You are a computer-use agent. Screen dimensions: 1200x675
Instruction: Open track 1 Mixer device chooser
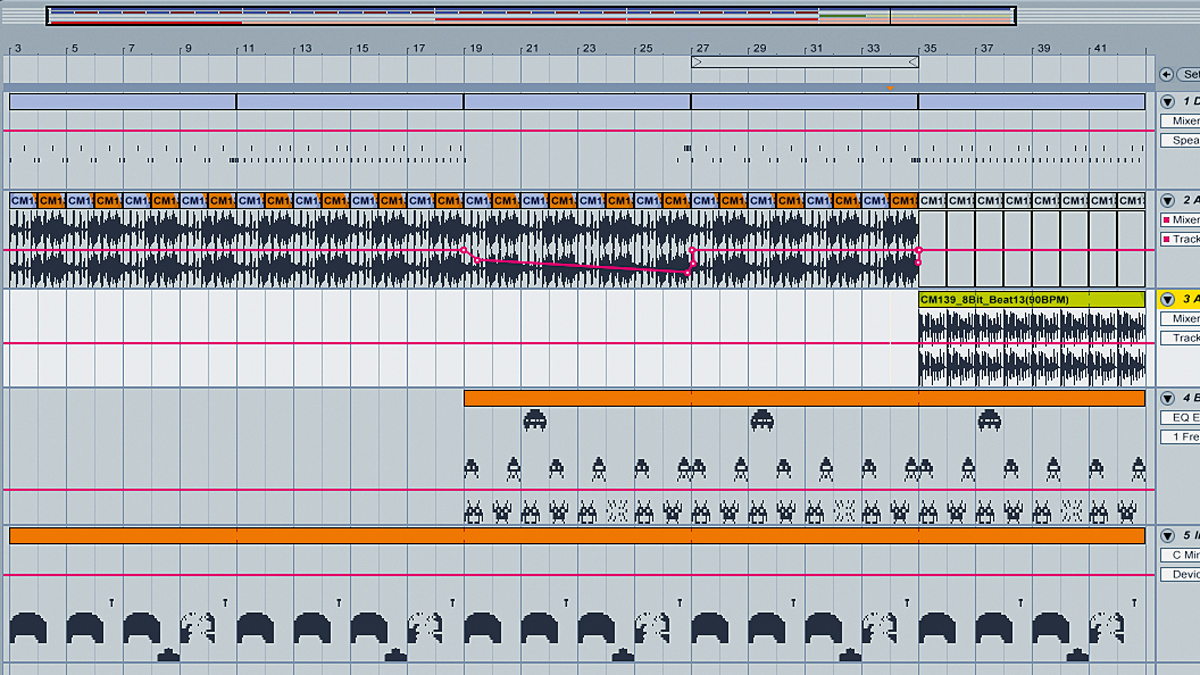(1181, 121)
